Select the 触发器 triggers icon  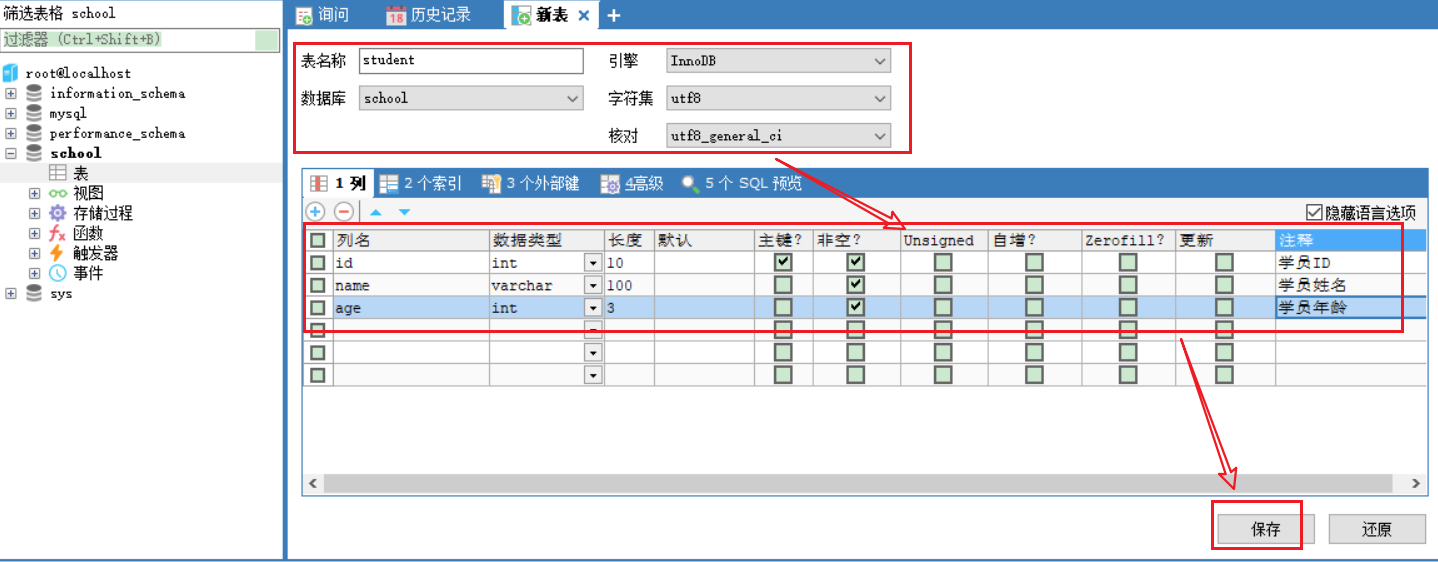[59, 253]
